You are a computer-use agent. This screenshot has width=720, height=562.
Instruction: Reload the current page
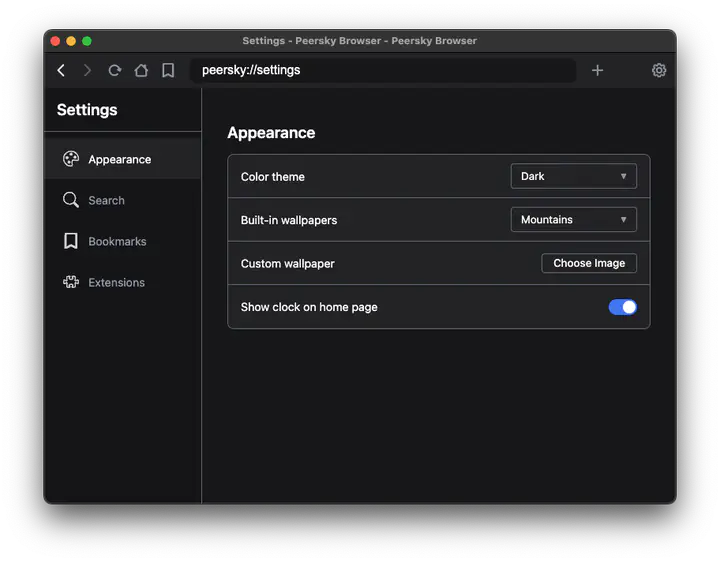(114, 70)
